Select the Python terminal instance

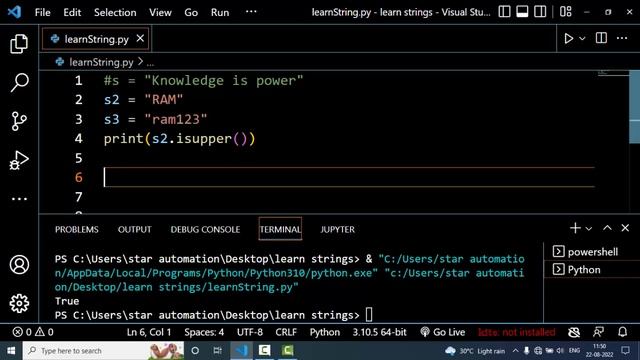tap(592, 270)
